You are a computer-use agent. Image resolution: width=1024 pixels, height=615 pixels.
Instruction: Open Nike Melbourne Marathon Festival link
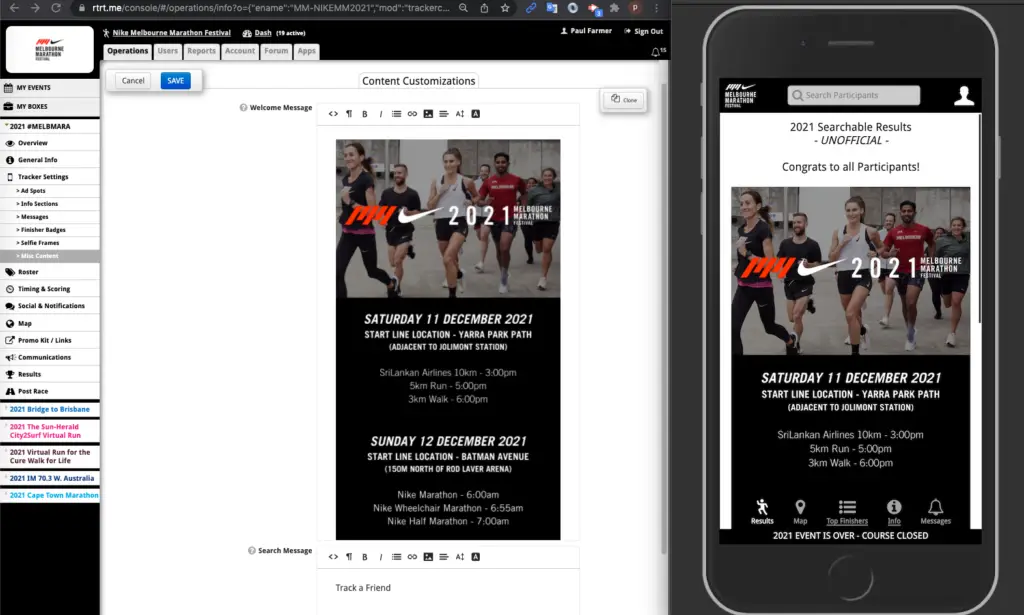[x=171, y=33]
